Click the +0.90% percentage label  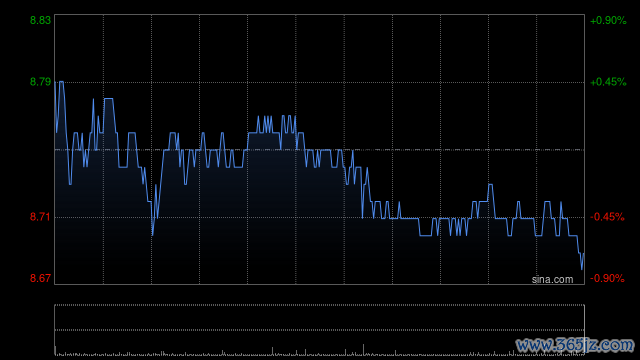608,20
